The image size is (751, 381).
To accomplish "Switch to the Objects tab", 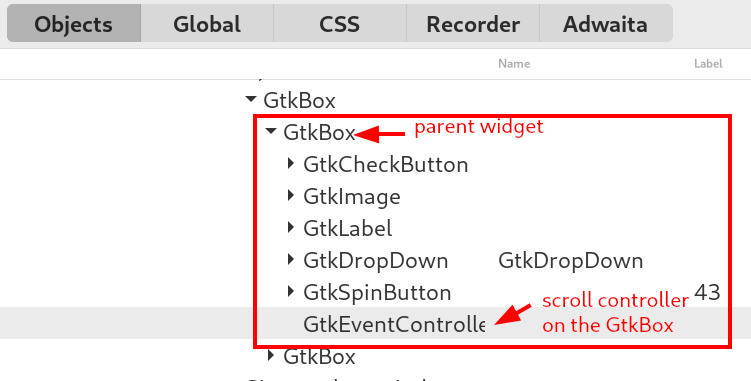I will tap(74, 23).
